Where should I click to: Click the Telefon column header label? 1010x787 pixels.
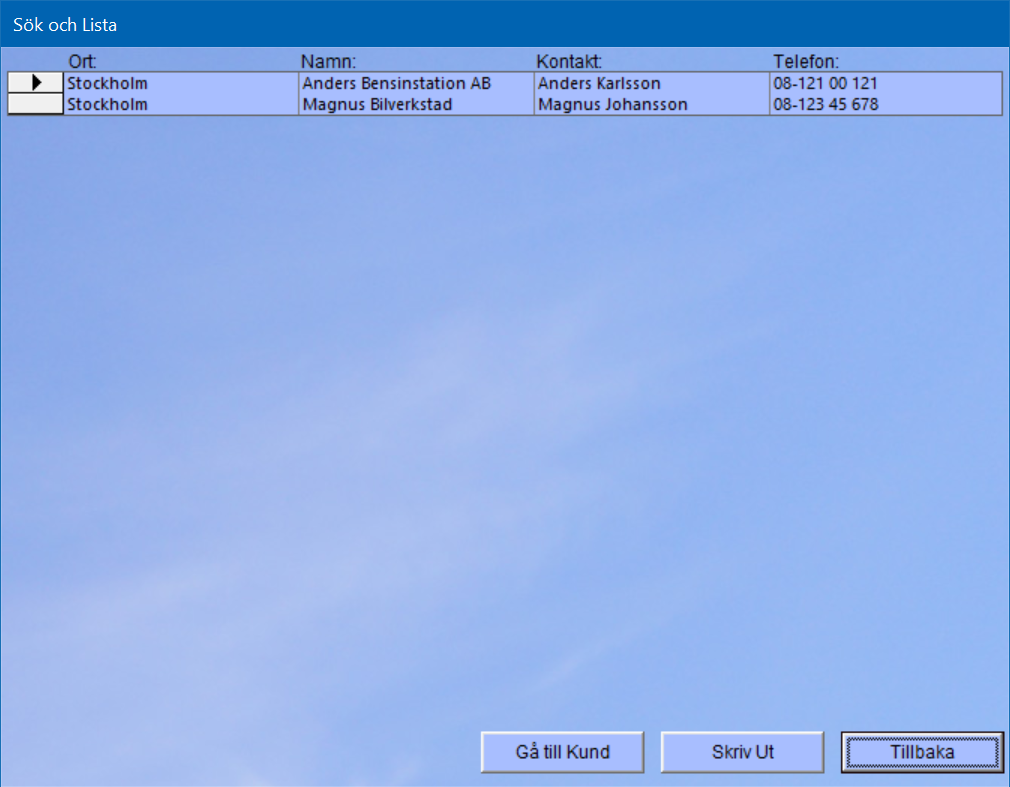[x=805, y=61]
